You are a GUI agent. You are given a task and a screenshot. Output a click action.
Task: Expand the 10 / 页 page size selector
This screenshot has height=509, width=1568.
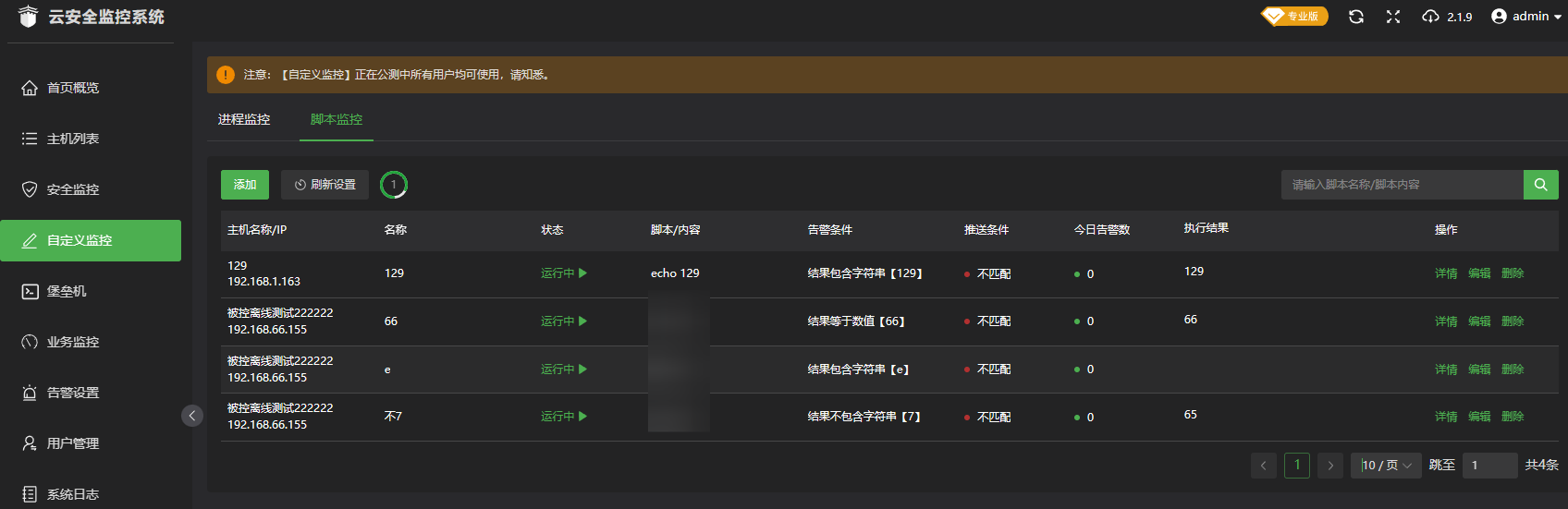(1386, 466)
